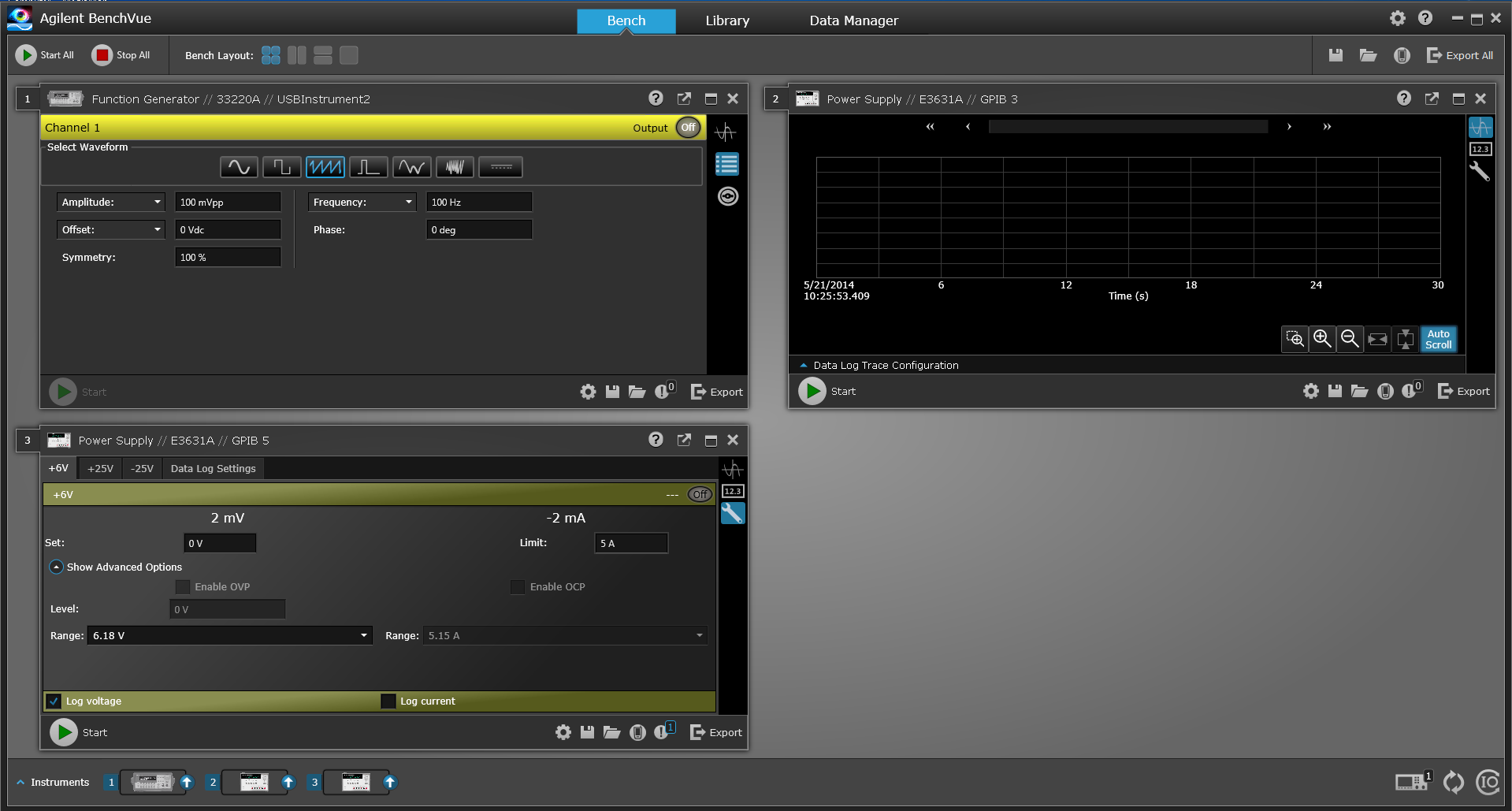Fit the chart horizontally
Image resolution: width=1512 pixels, height=811 pixels.
click(1378, 339)
